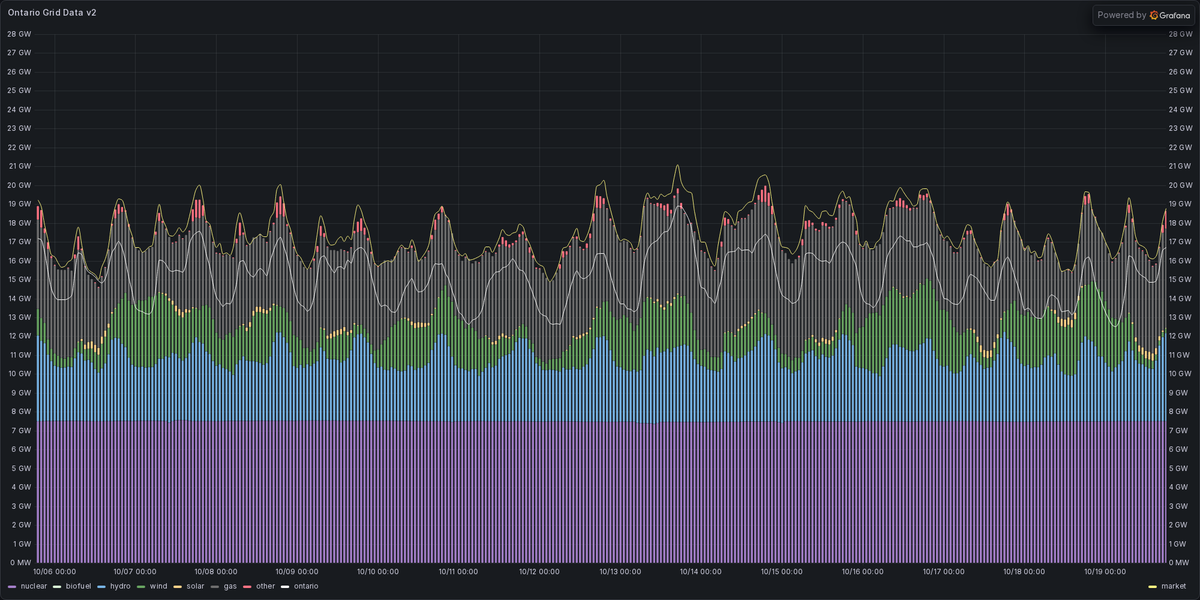
Task: Open the Powered by Grafana link
Action: 1143,15
